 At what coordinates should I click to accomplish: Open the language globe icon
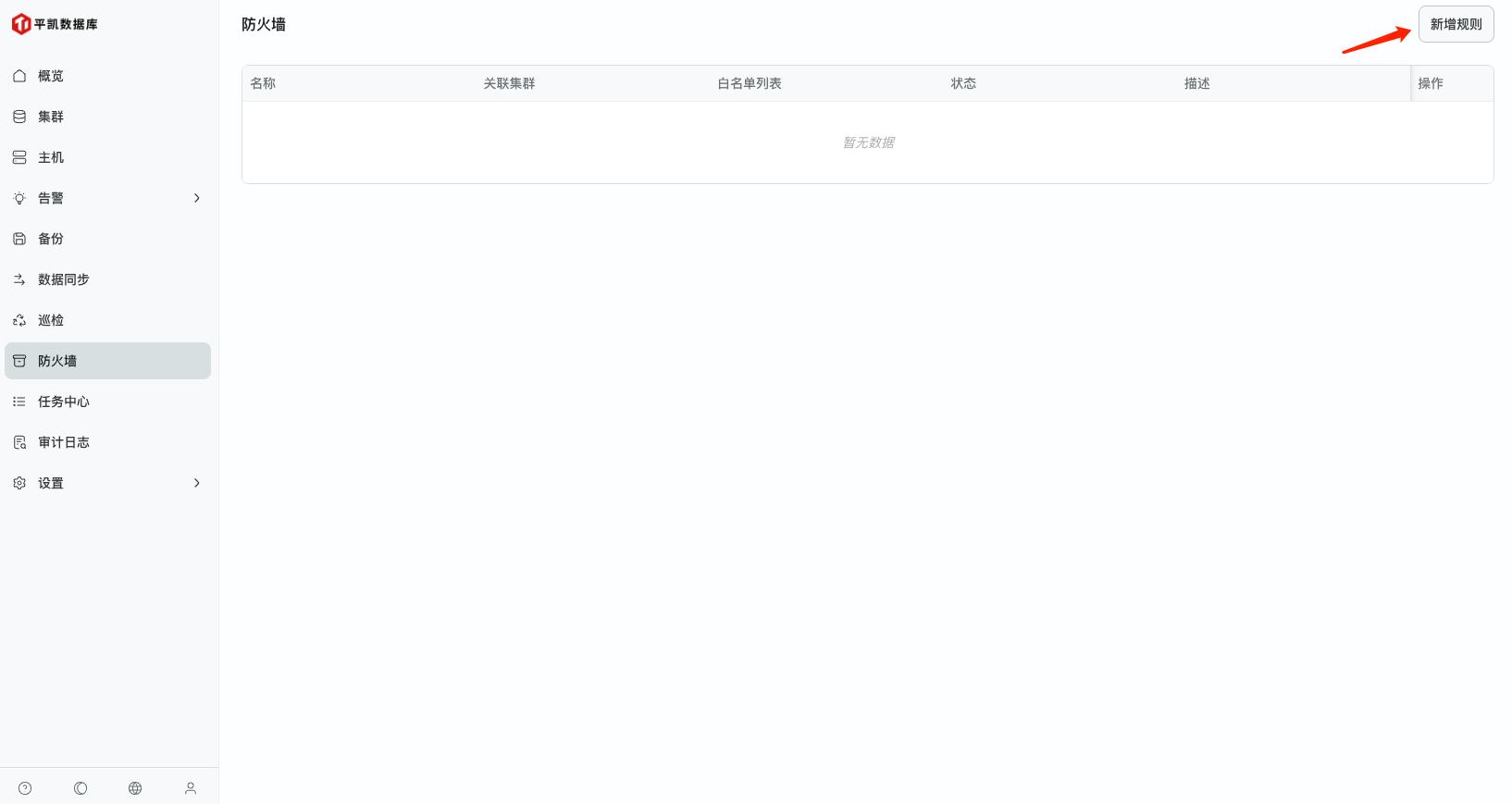[x=135, y=788]
